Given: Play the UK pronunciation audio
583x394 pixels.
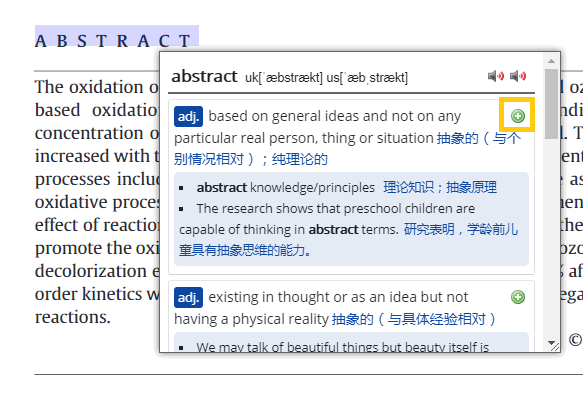Looking at the screenshot, I should pos(496,76).
